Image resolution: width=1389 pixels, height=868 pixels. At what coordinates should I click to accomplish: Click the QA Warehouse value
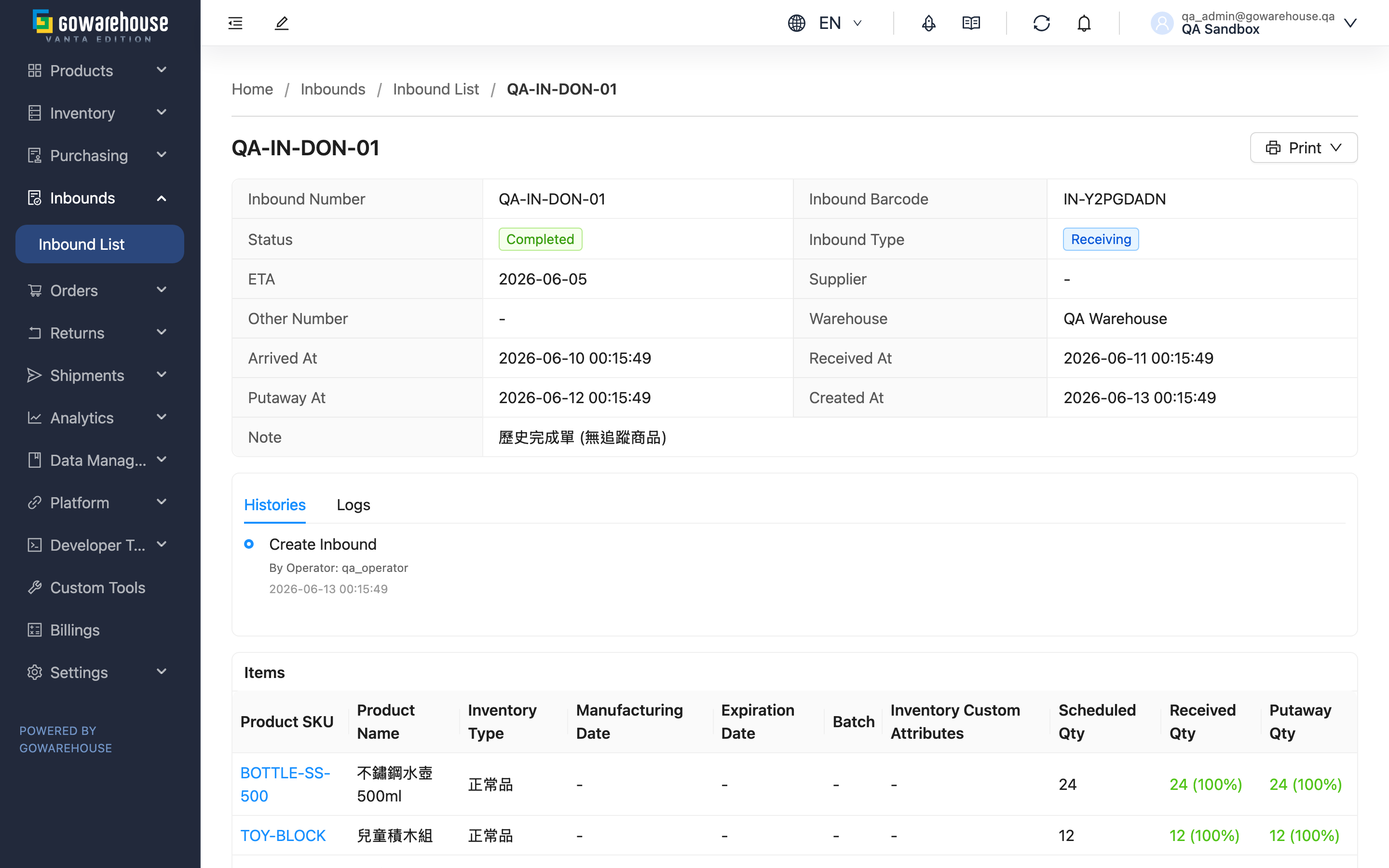pyautogui.click(x=1115, y=319)
